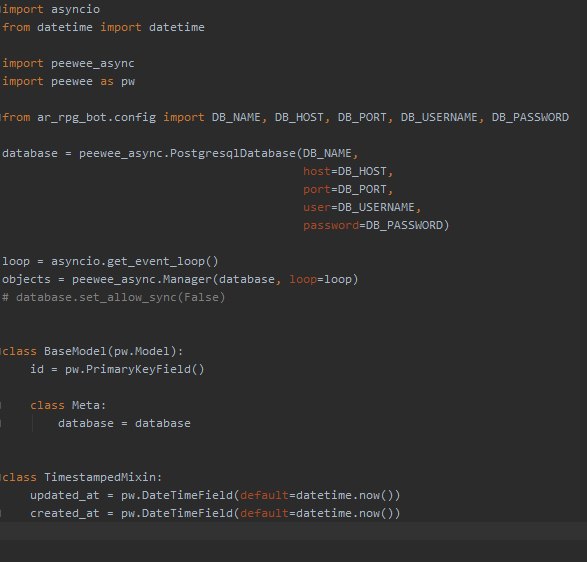Click 'loop' variable in 'loop = asyncio' line

16,261
